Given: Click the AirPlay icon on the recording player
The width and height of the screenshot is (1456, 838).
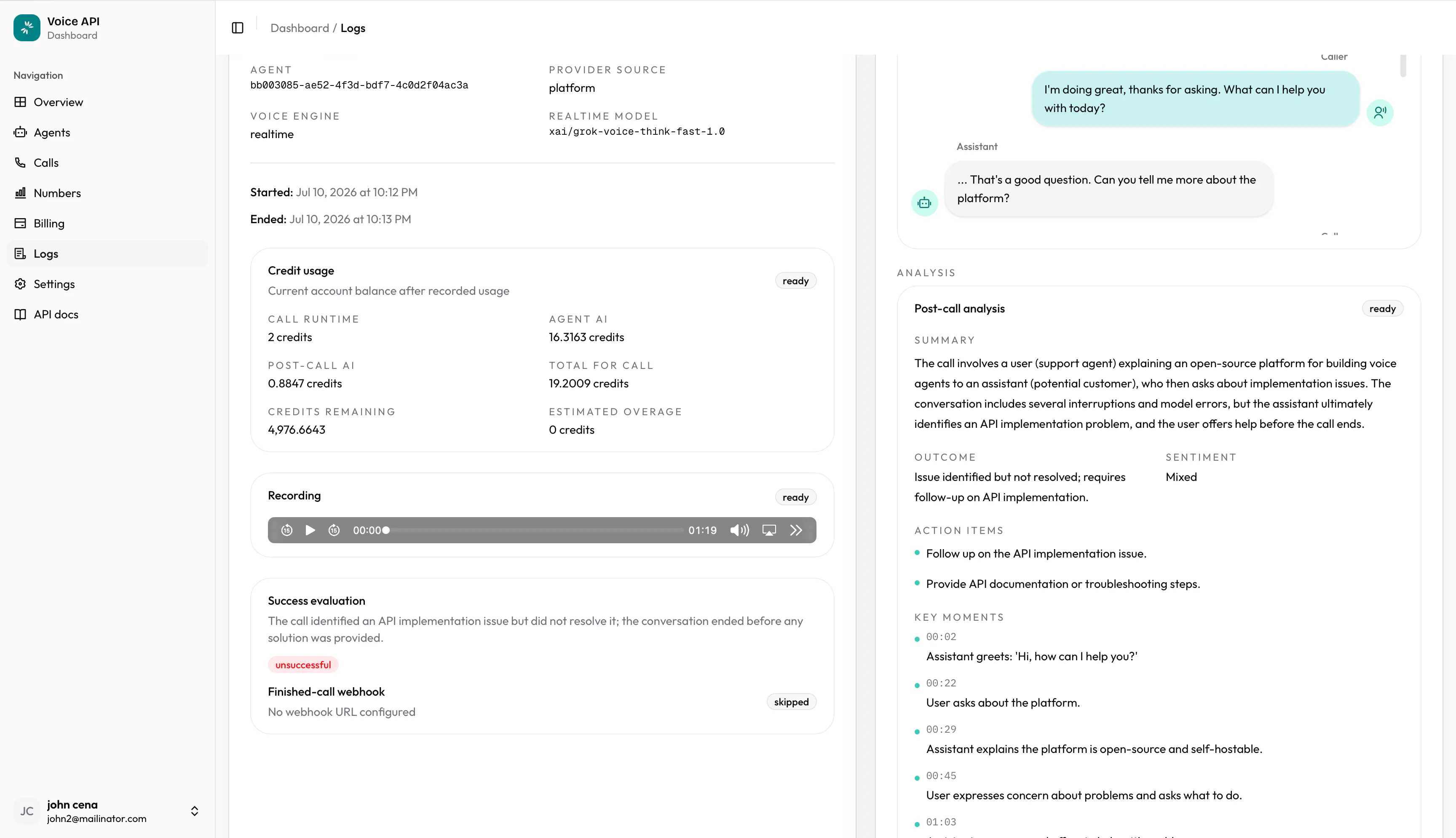Looking at the screenshot, I should (769, 530).
